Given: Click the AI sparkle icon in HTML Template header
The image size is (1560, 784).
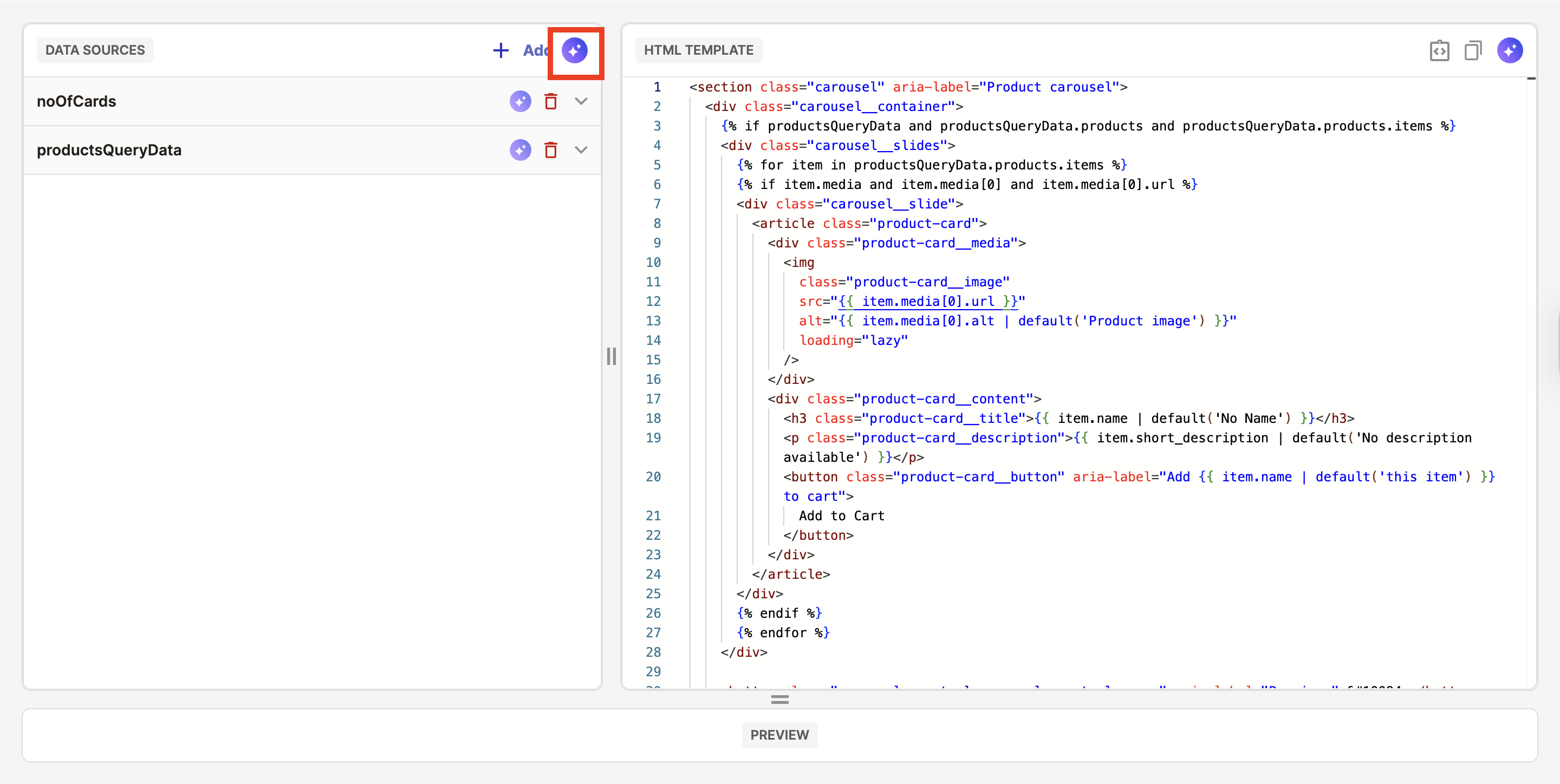Looking at the screenshot, I should pyautogui.click(x=1509, y=51).
